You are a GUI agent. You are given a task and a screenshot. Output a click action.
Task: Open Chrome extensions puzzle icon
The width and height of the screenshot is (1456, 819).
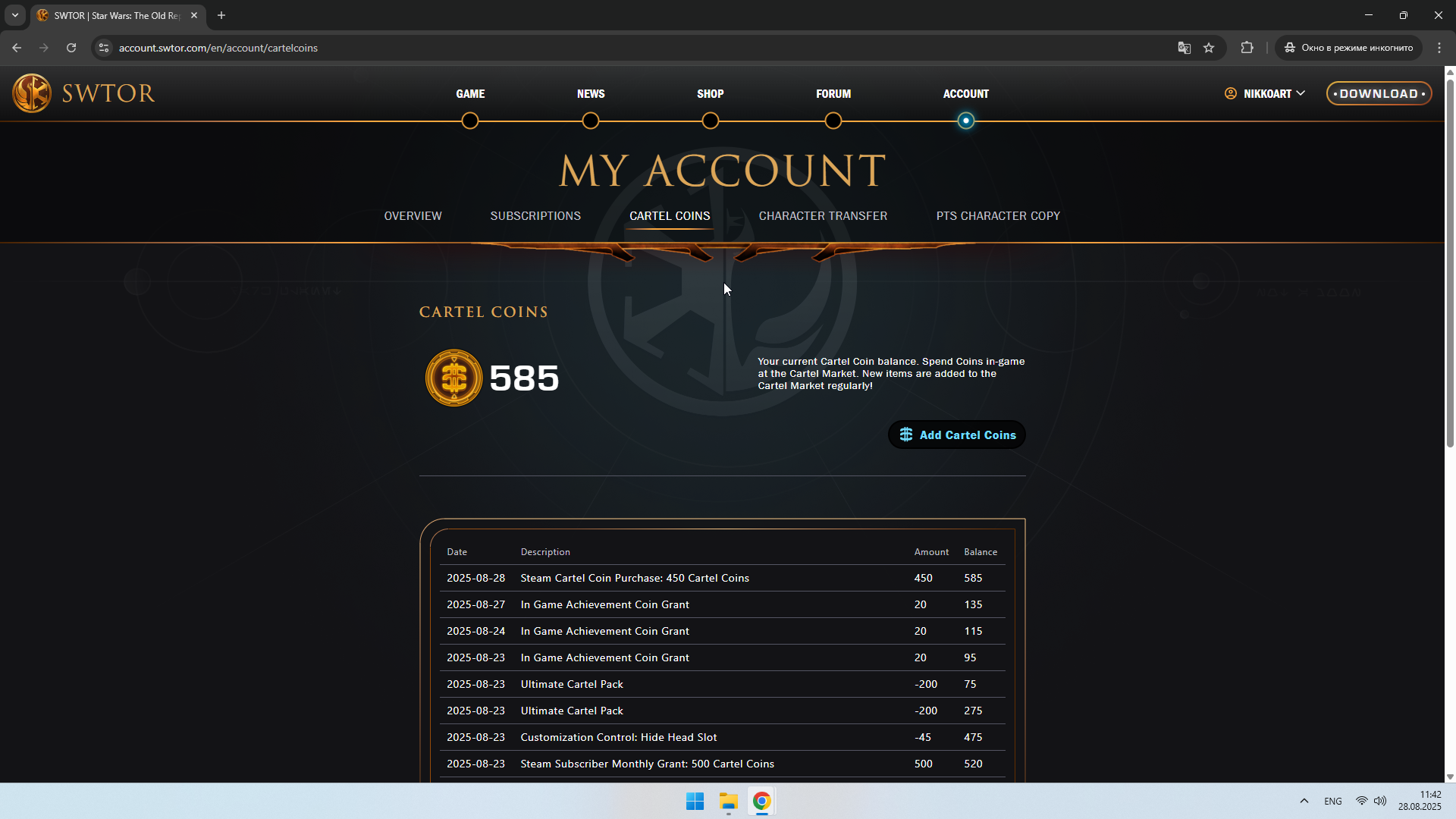pos(1247,48)
